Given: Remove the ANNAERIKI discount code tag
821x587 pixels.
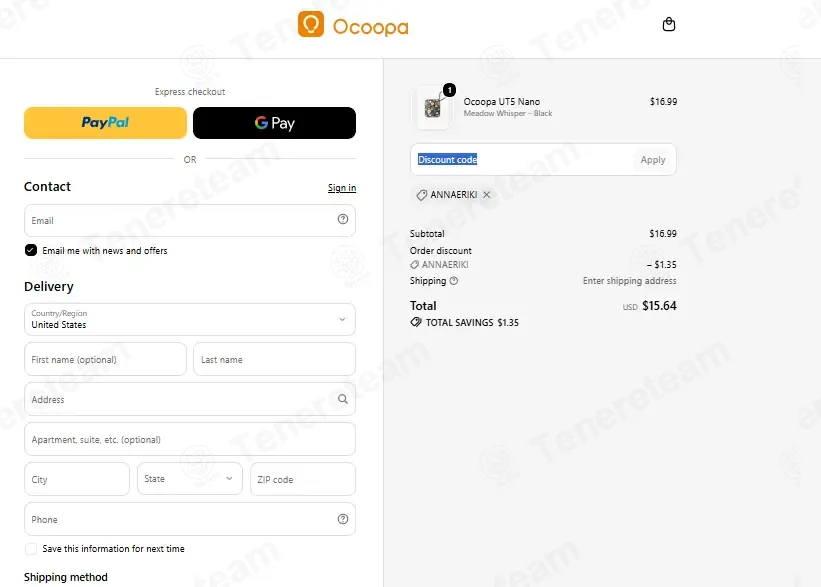Looking at the screenshot, I should click(486, 194).
